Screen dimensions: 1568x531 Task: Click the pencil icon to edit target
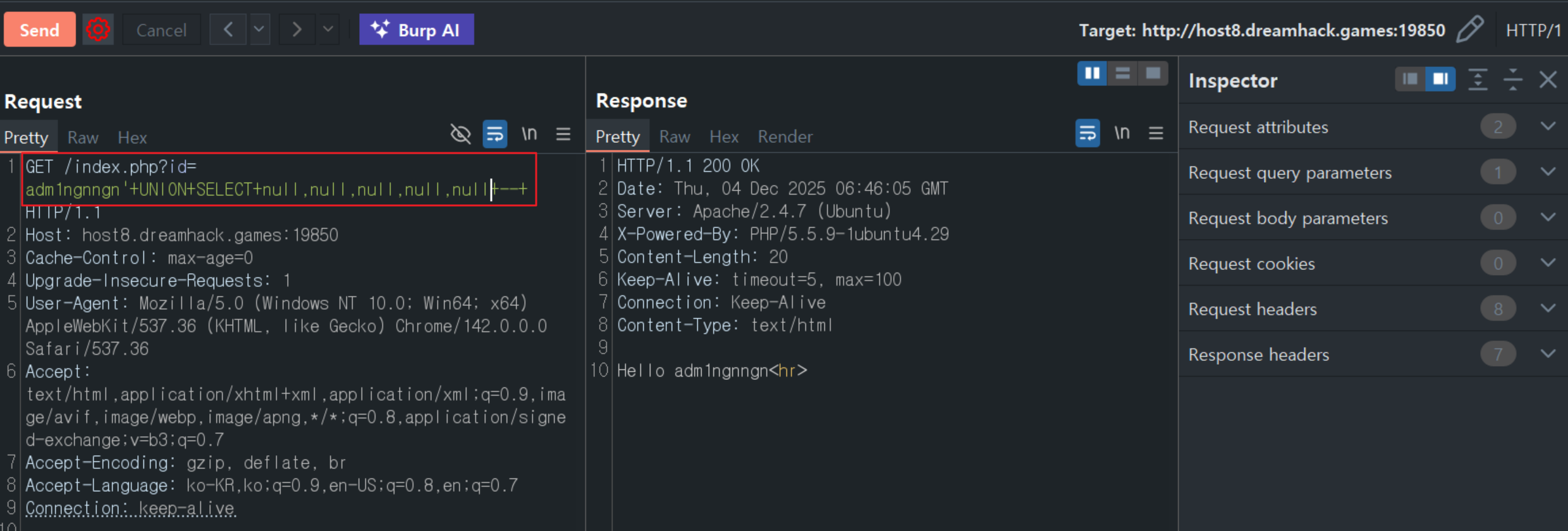point(1470,30)
